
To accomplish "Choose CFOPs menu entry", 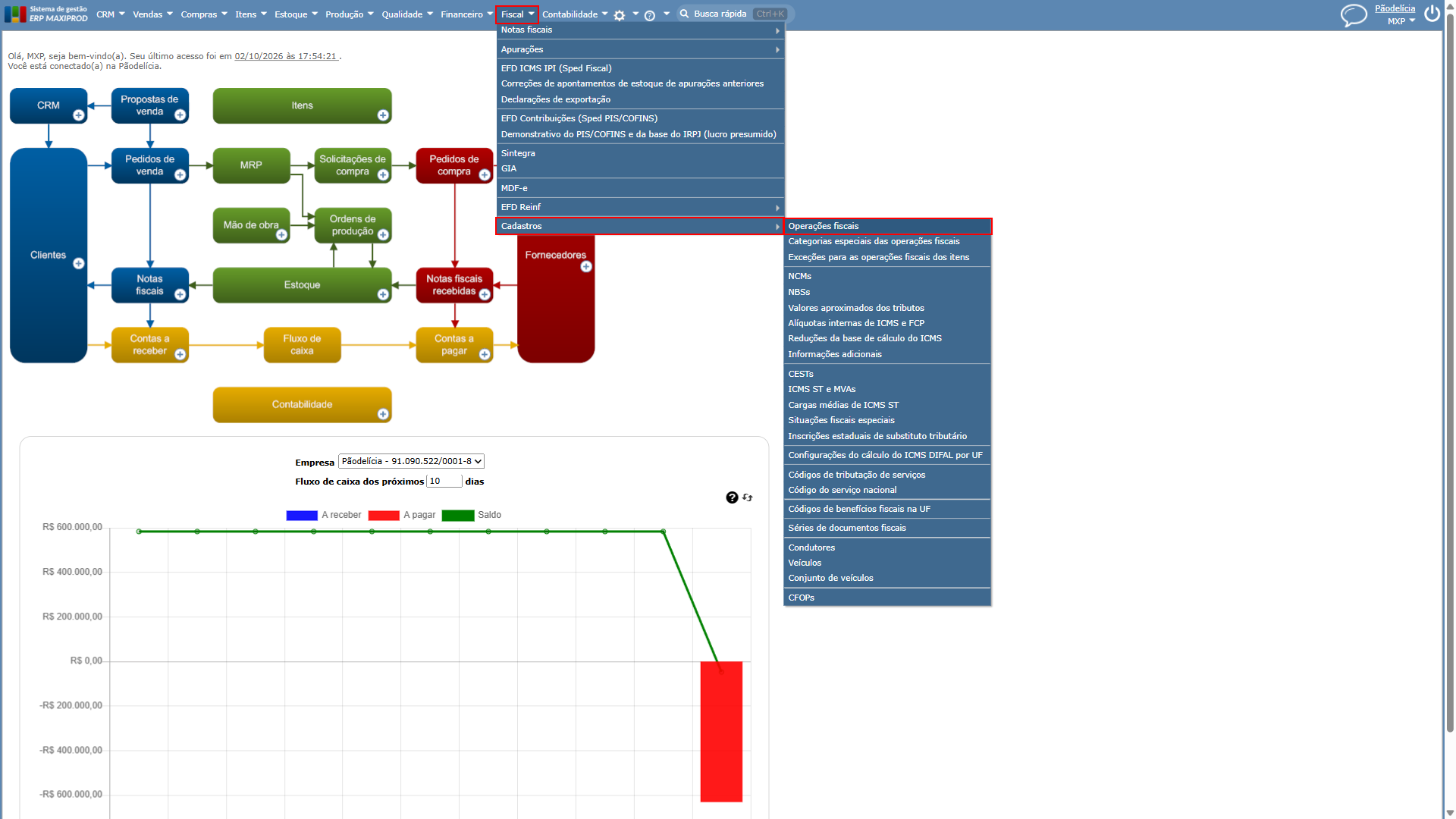I will pyautogui.click(x=887, y=598).
